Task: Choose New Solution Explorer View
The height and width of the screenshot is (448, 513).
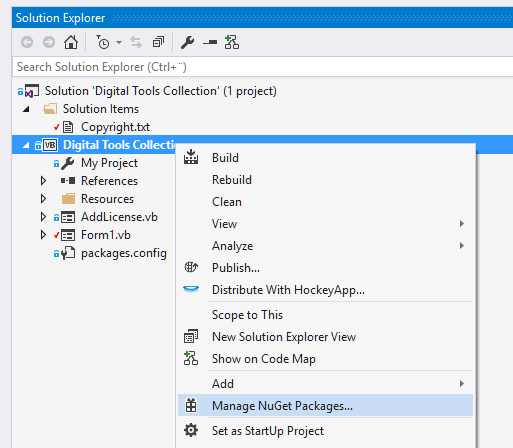Action: tap(325, 337)
